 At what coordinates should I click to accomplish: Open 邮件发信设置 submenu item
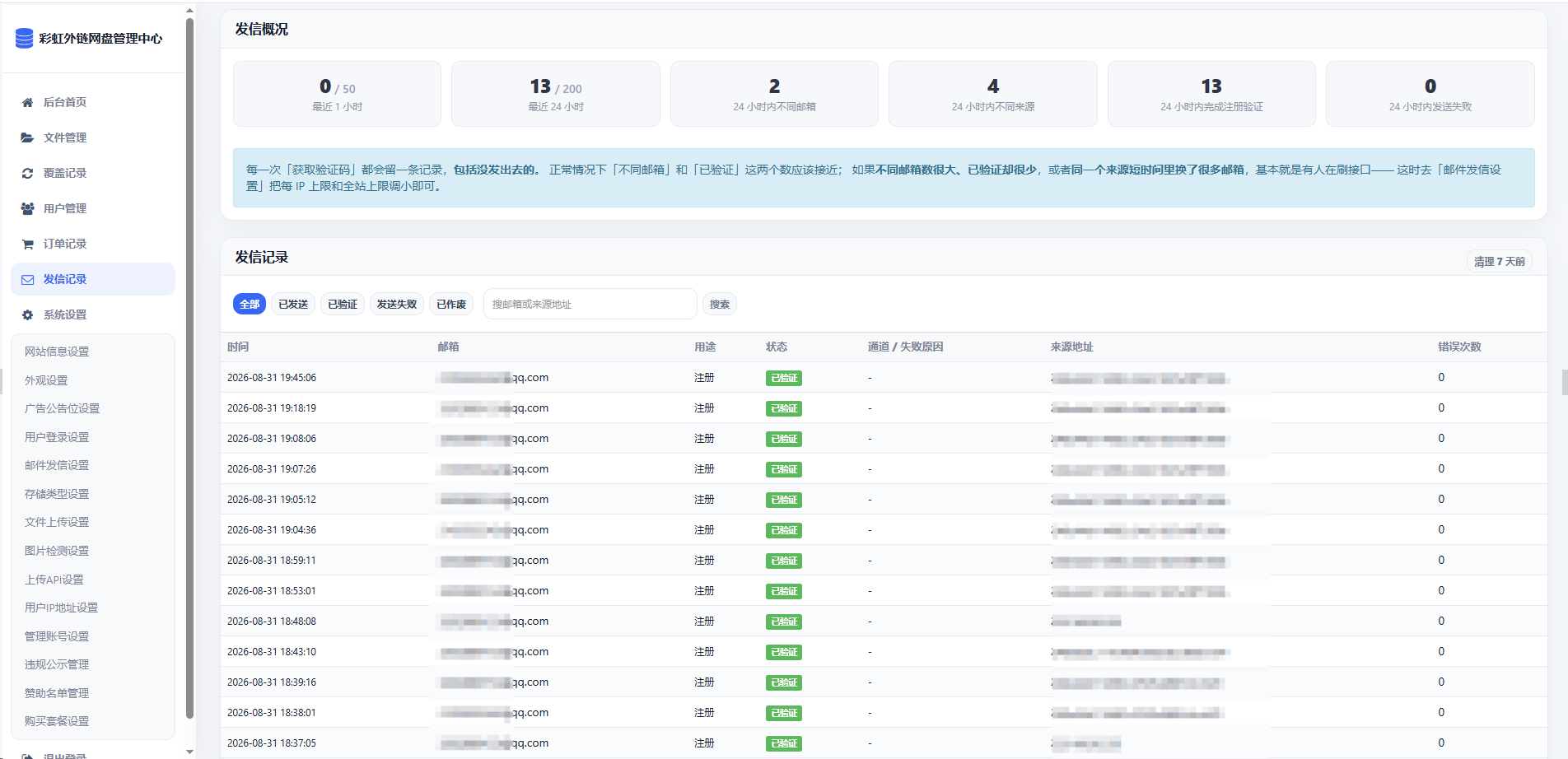pyautogui.click(x=57, y=465)
